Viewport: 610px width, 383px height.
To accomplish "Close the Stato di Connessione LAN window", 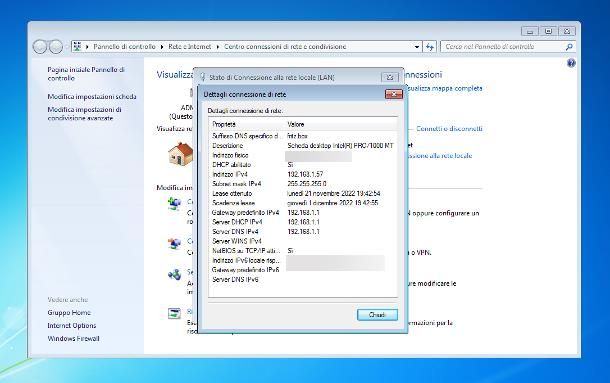I will click(390, 77).
